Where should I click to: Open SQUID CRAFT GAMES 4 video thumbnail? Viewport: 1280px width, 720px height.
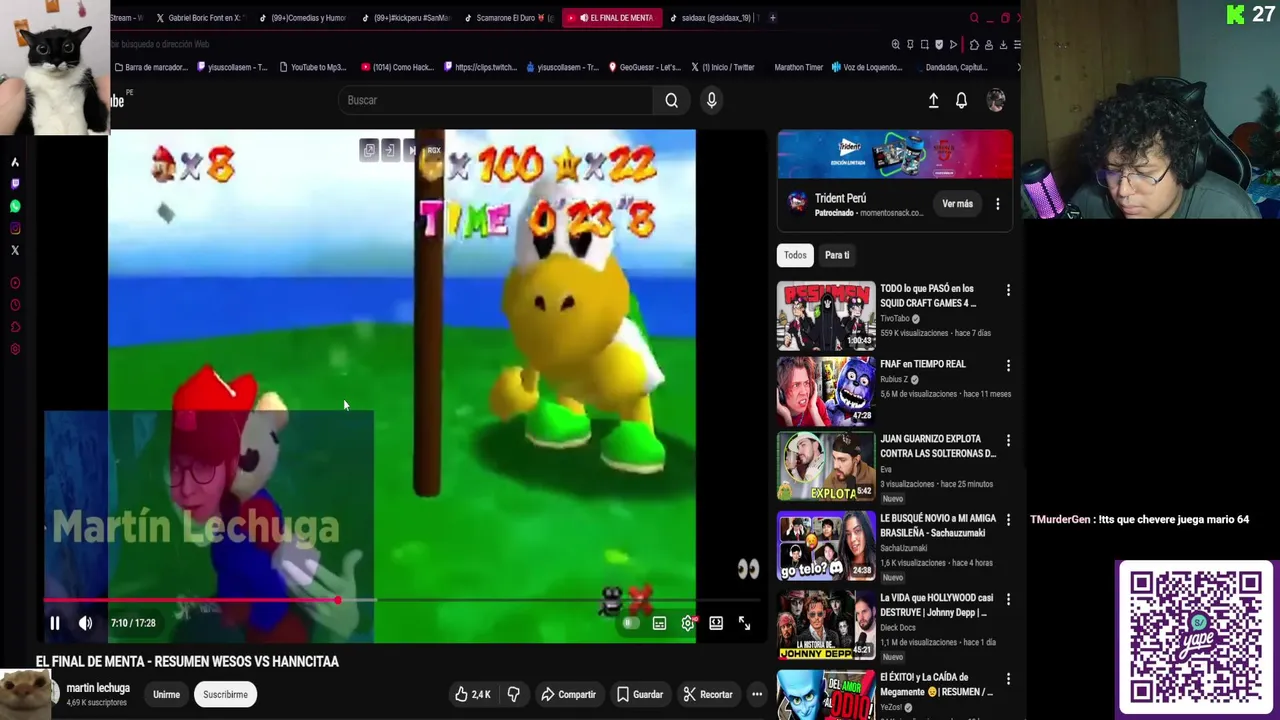click(x=826, y=315)
